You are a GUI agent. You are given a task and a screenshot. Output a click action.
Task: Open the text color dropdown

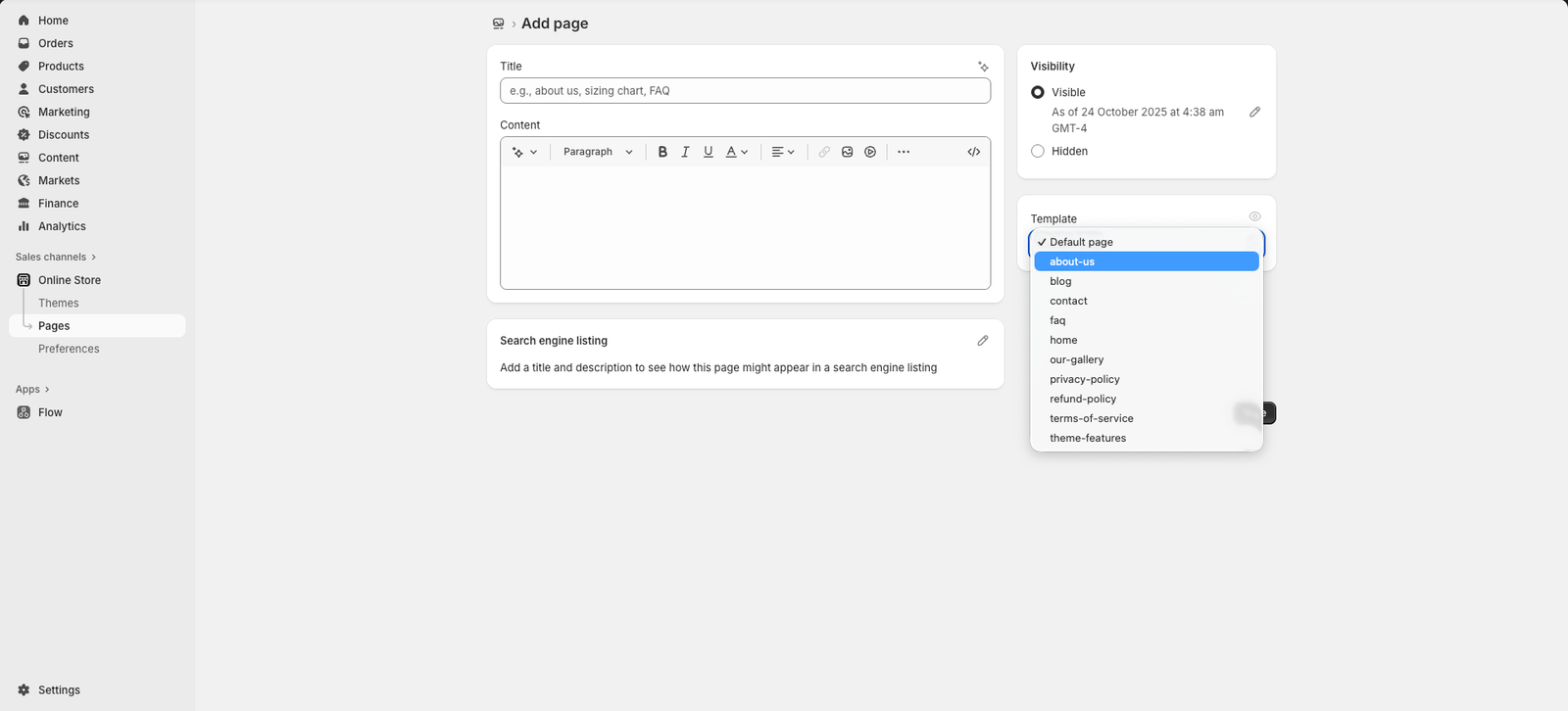point(737,152)
